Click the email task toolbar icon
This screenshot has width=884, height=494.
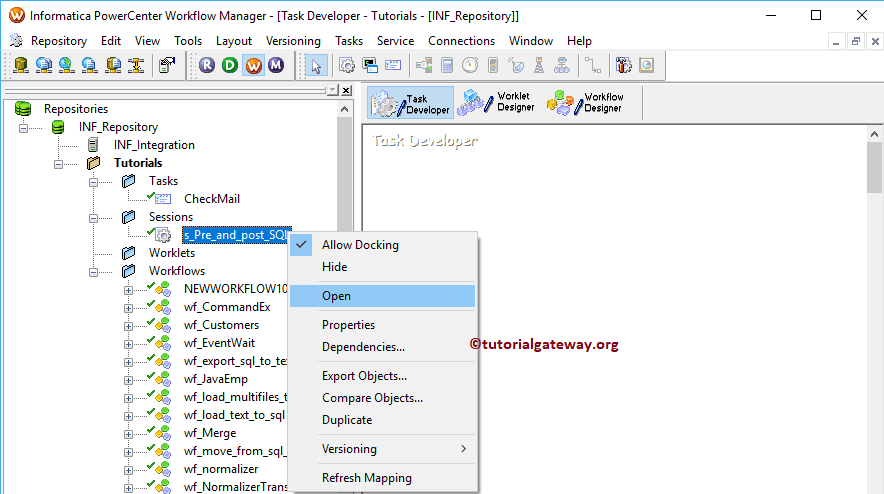(393, 65)
